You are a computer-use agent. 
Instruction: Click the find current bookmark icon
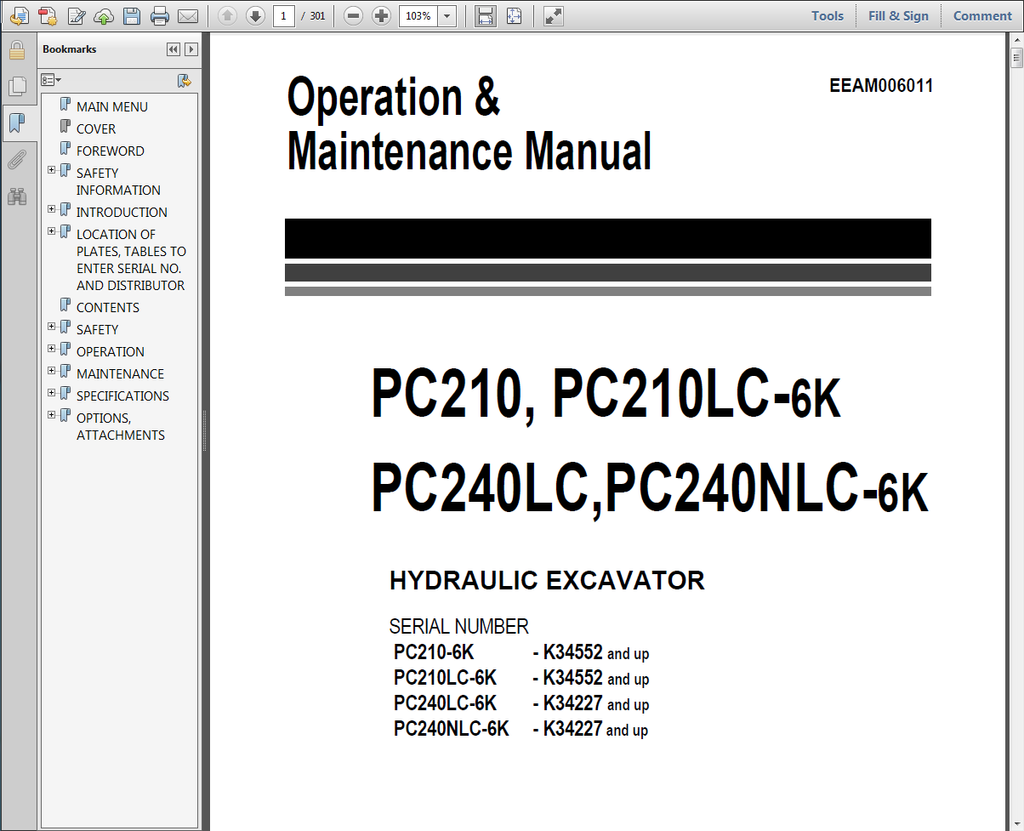(184, 80)
